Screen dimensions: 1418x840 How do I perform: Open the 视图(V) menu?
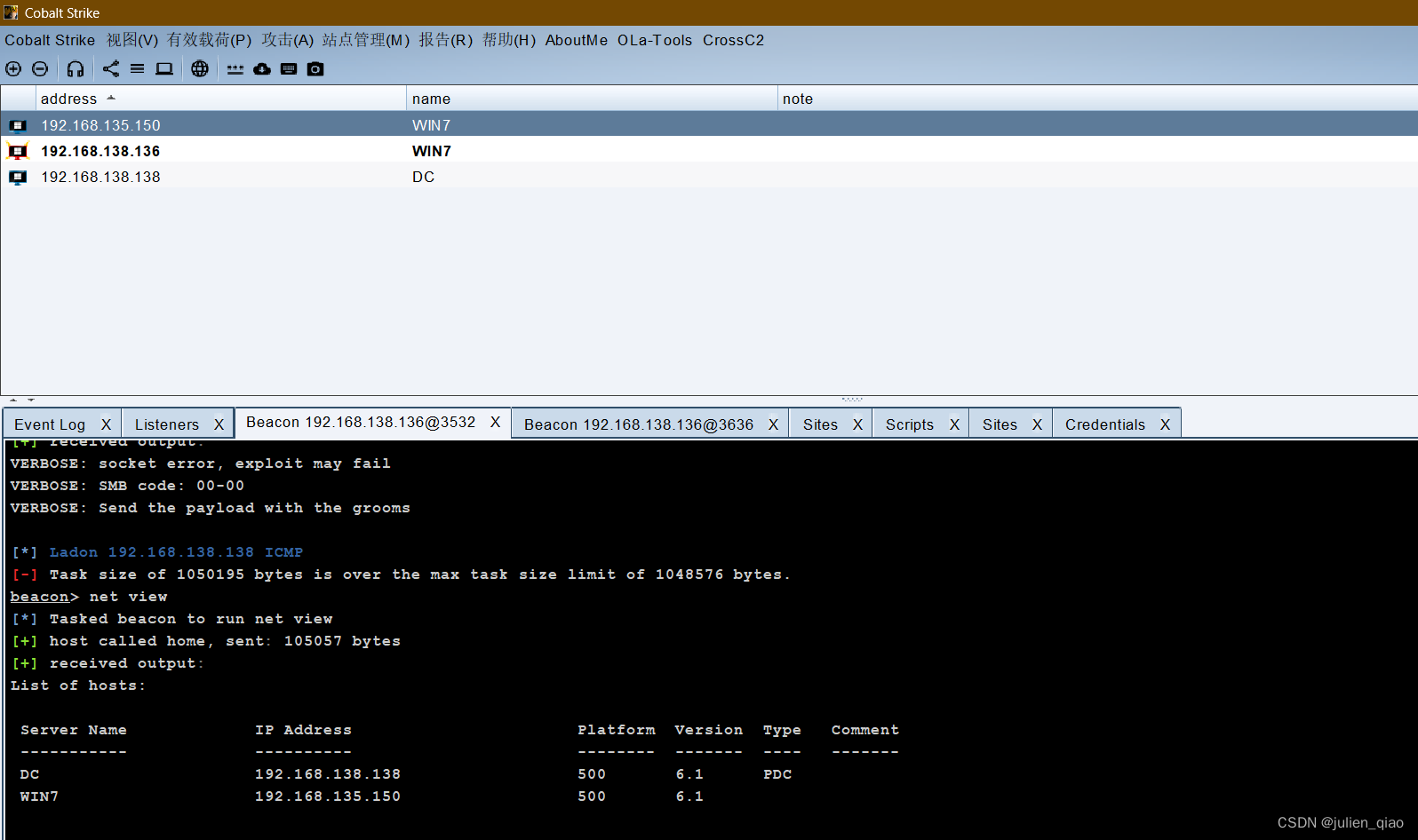tap(132, 40)
